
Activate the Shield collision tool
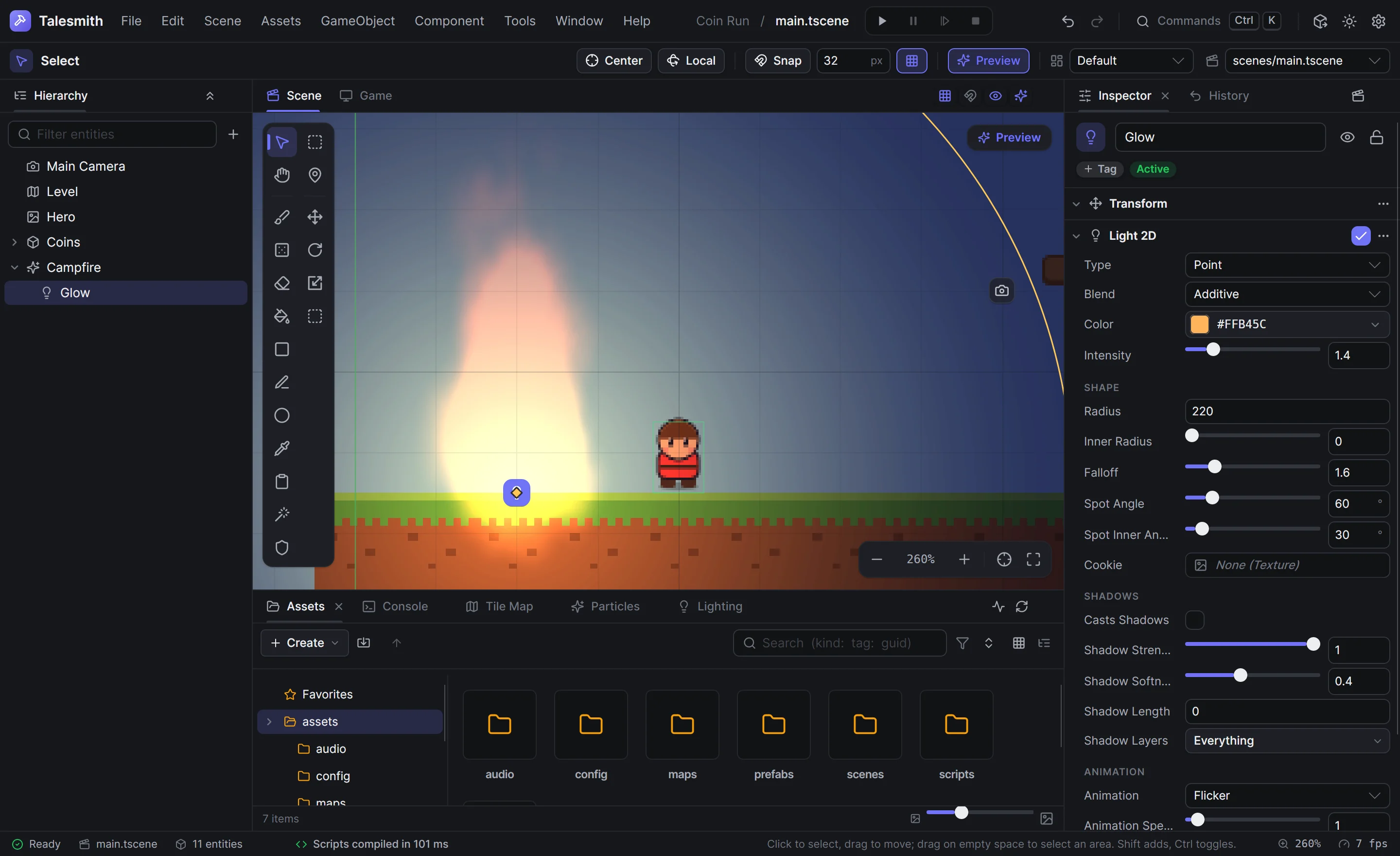[282, 547]
